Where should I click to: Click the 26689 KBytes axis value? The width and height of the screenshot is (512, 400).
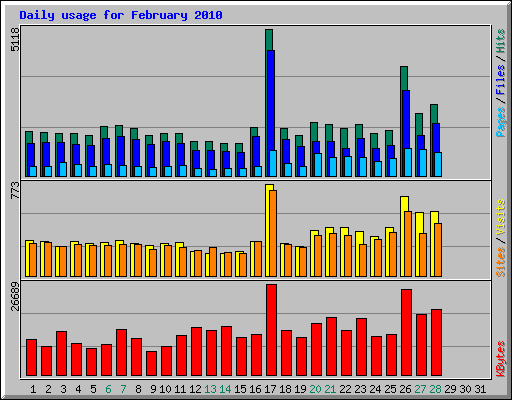[15, 296]
